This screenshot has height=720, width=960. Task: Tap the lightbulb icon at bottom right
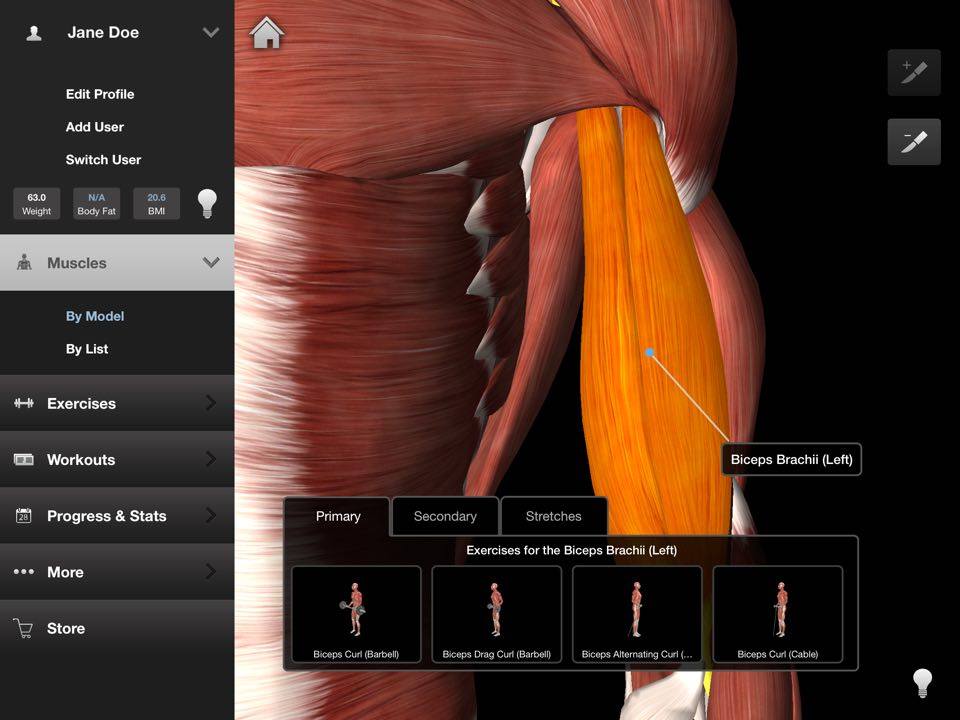coord(922,682)
